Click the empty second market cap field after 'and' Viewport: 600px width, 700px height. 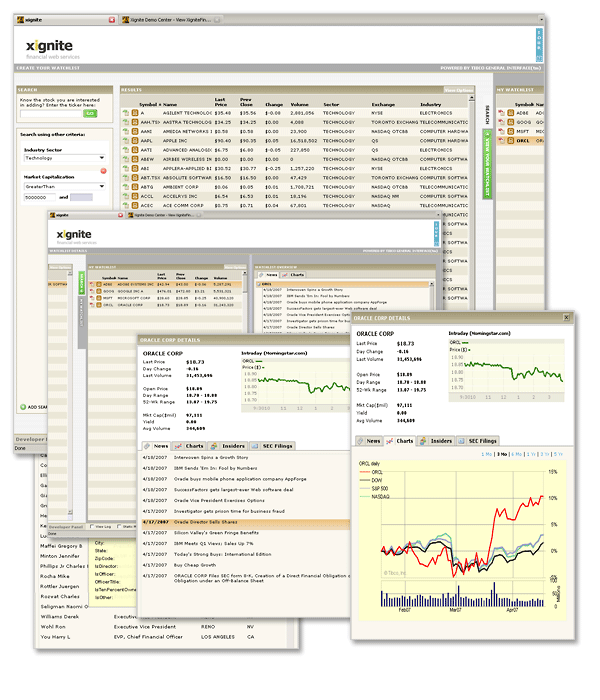click(81, 197)
